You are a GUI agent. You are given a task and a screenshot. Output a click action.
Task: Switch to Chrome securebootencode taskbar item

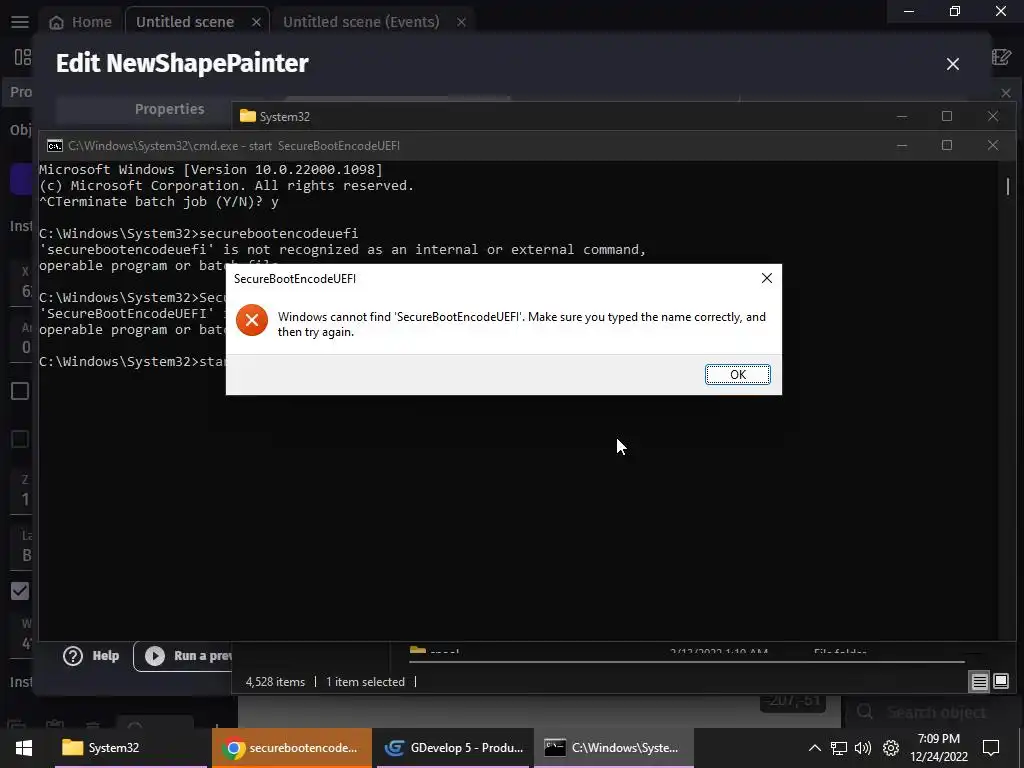coord(292,748)
